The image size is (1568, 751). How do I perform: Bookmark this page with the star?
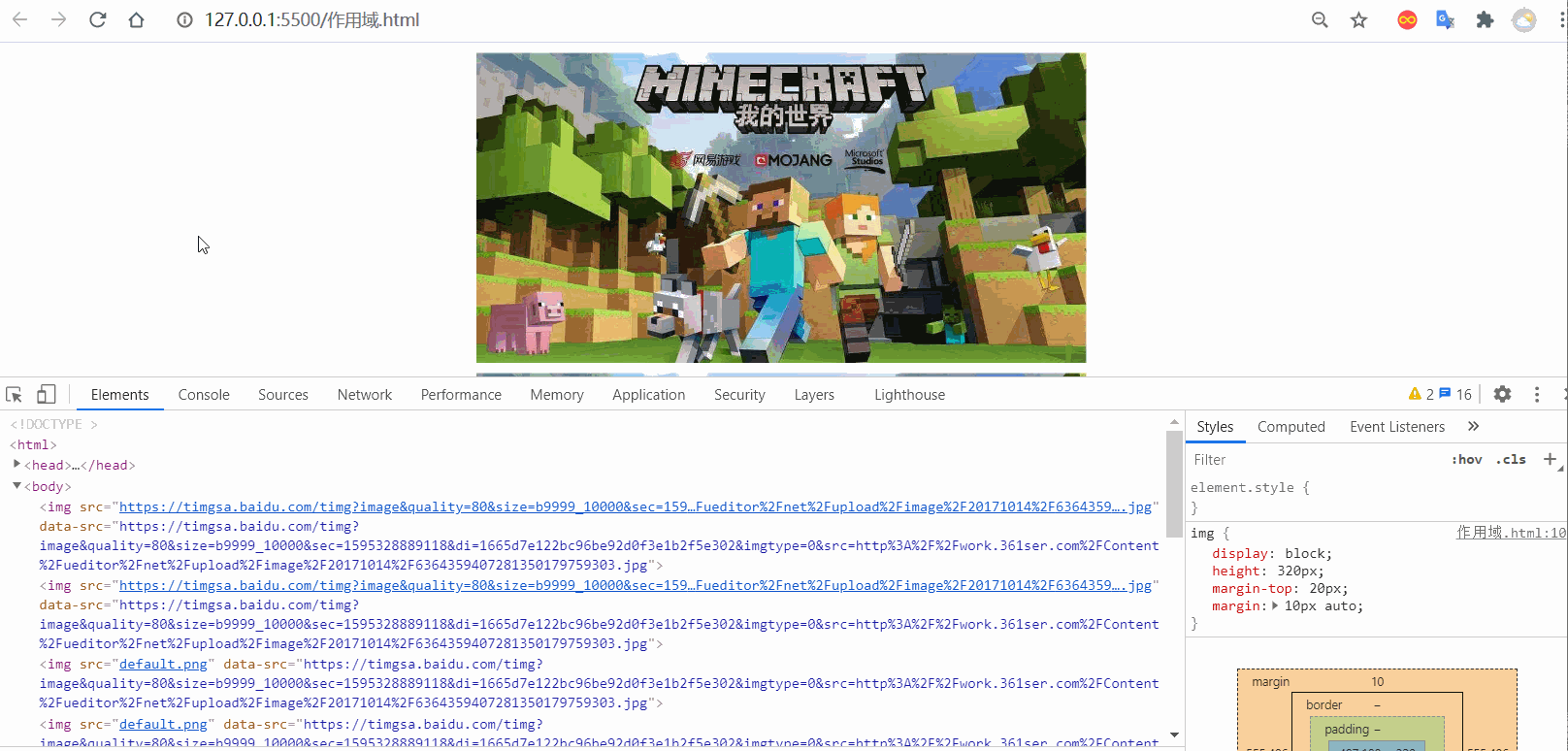point(1358,19)
